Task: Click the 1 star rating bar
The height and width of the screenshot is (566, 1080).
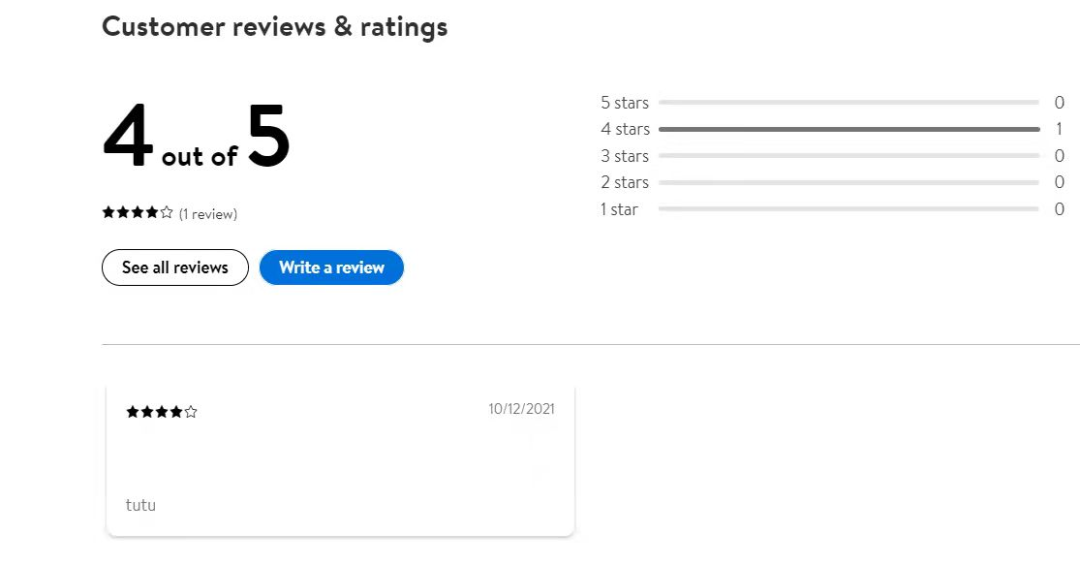Action: point(849,209)
